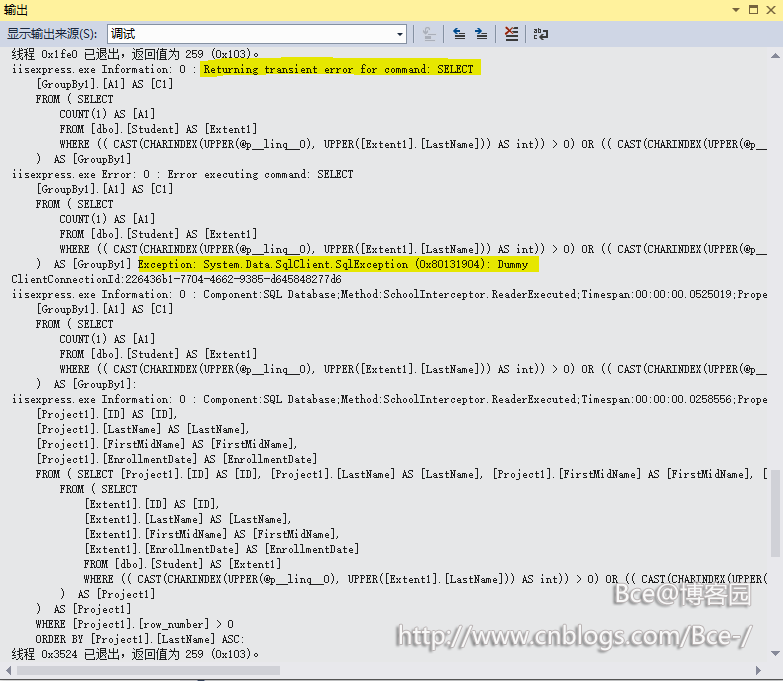Click the horizontal scrollbar thumb

[x=148, y=671]
